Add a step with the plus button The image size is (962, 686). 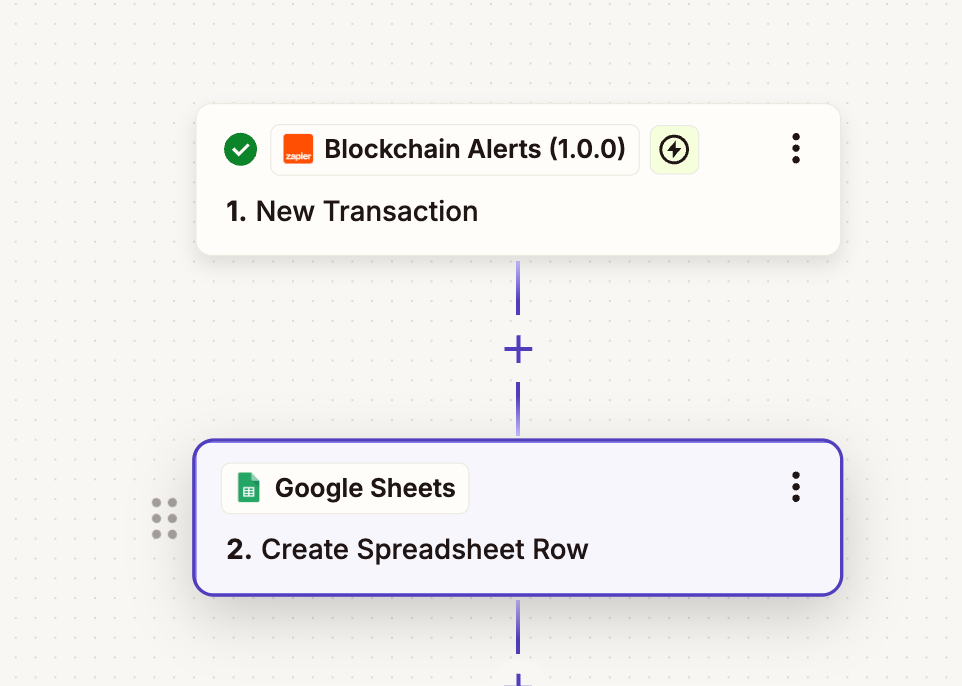coord(518,350)
